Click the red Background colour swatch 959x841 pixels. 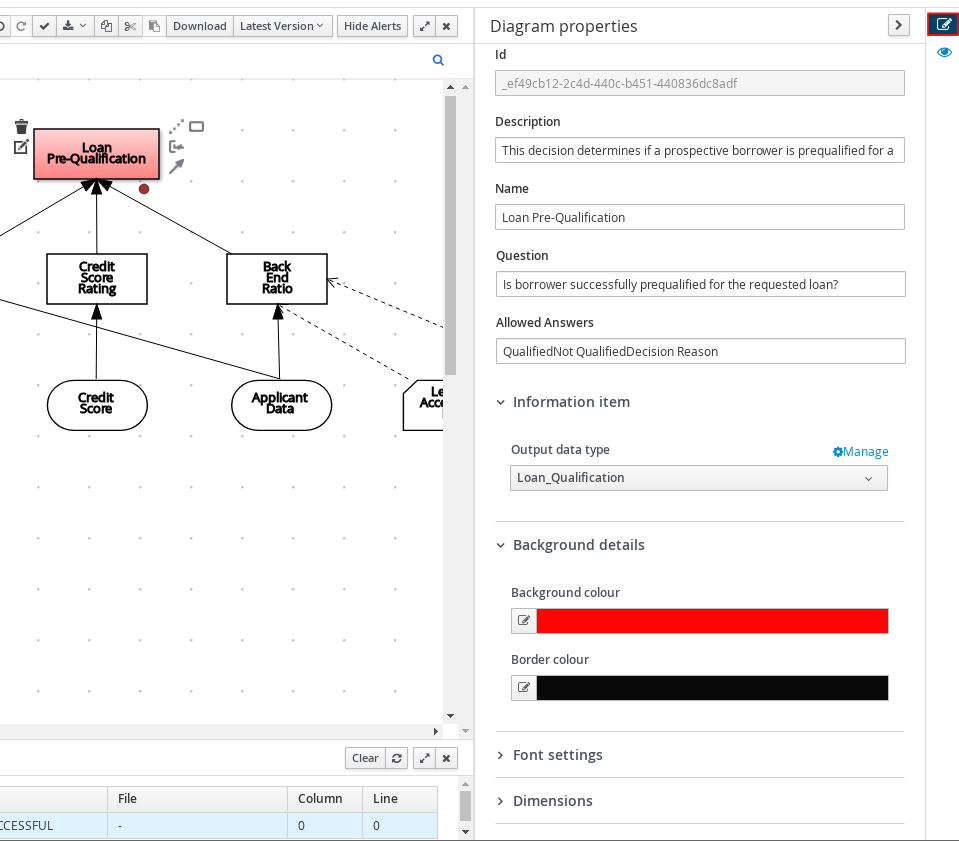point(712,621)
